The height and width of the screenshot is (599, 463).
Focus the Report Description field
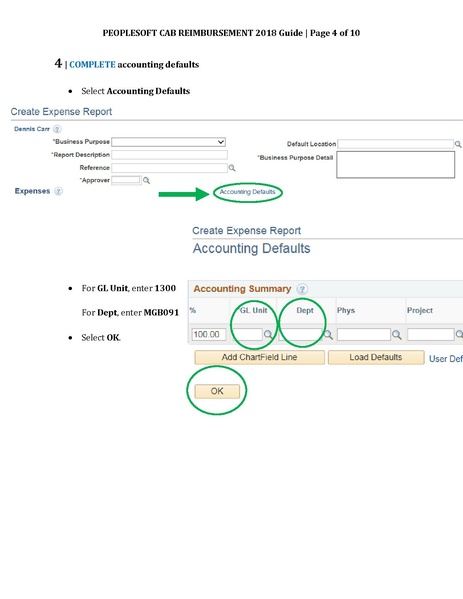tap(169, 155)
